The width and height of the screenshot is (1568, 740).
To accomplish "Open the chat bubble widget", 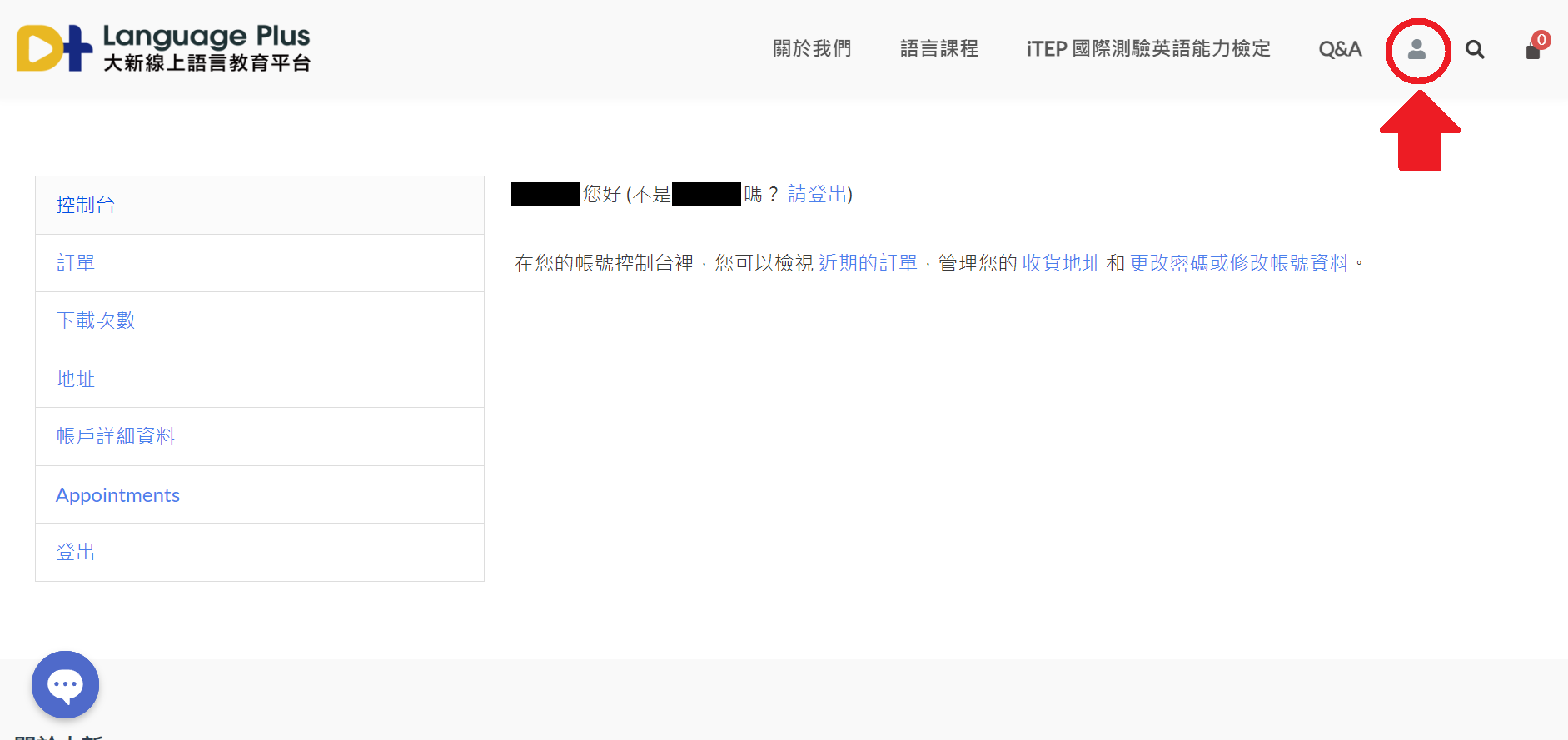I will (65, 684).
